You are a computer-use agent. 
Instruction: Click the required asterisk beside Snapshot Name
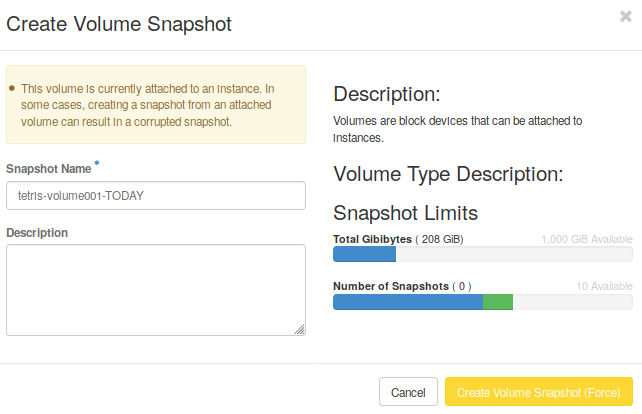click(x=97, y=163)
